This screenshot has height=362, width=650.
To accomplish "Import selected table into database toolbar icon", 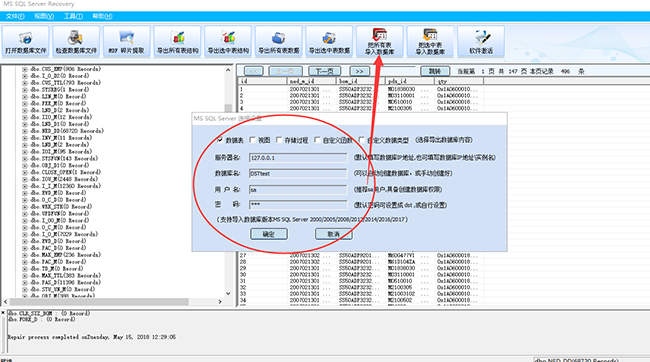I will 430,41.
